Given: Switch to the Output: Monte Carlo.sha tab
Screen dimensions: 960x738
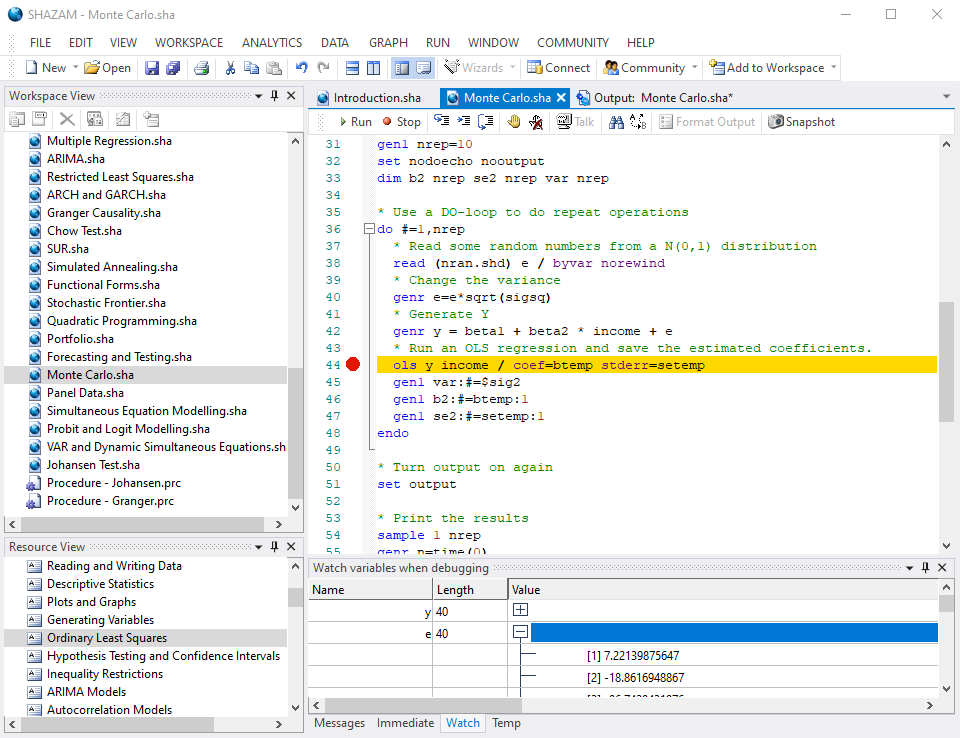Looking at the screenshot, I should [x=655, y=98].
